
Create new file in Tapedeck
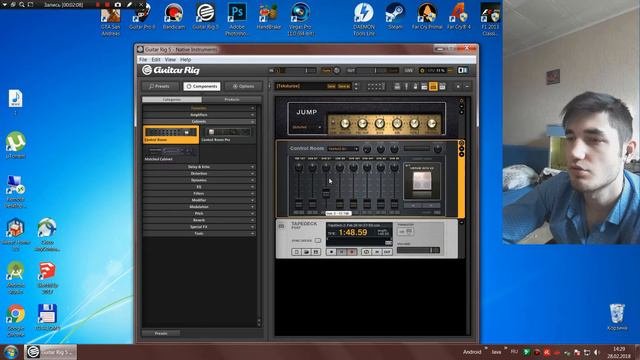tap(296, 252)
